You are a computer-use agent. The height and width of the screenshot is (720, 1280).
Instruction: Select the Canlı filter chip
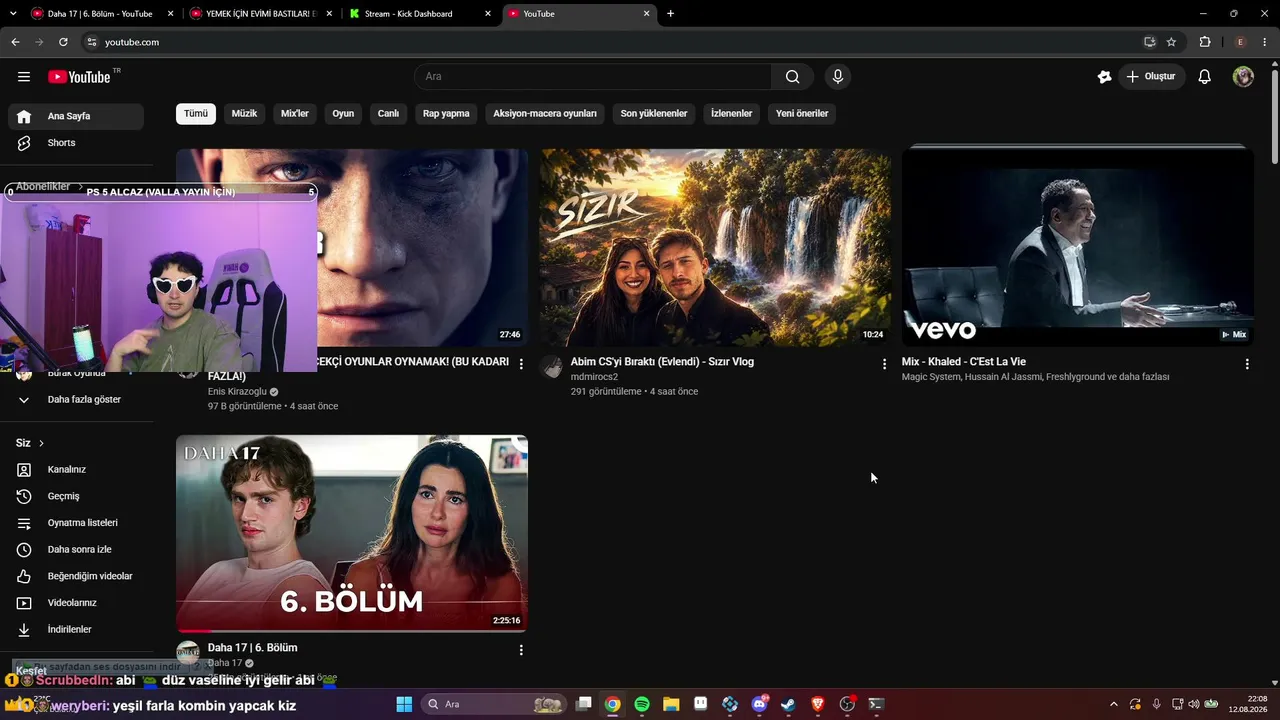click(x=388, y=114)
